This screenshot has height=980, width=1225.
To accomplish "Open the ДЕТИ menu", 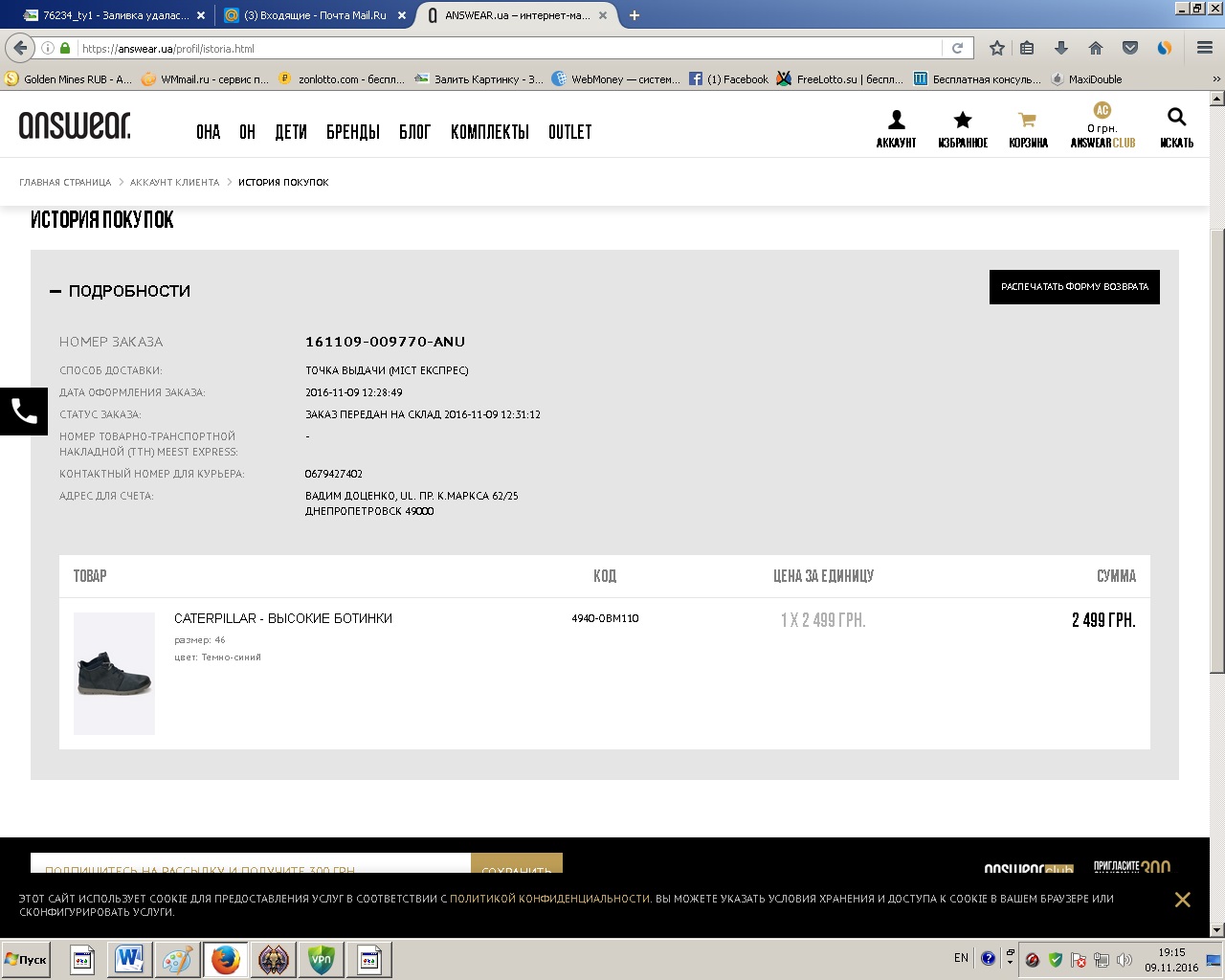I will click(291, 132).
